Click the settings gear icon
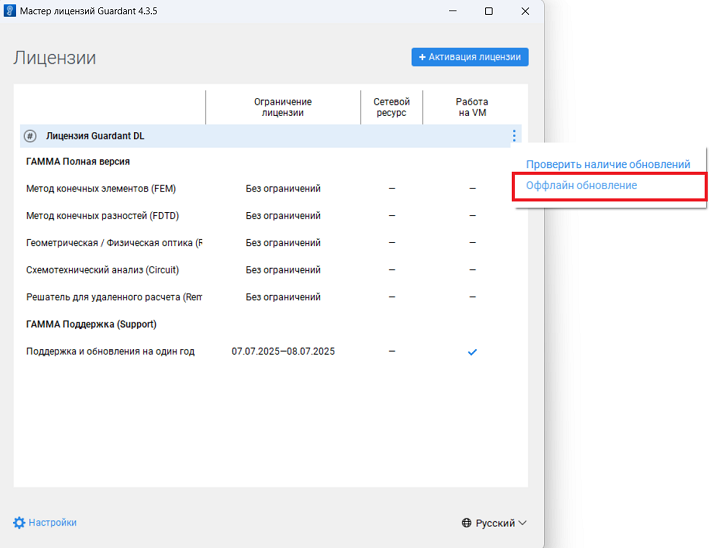Image resolution: width=709 pixels, height=548 pixels. click(x=19, y=522)
